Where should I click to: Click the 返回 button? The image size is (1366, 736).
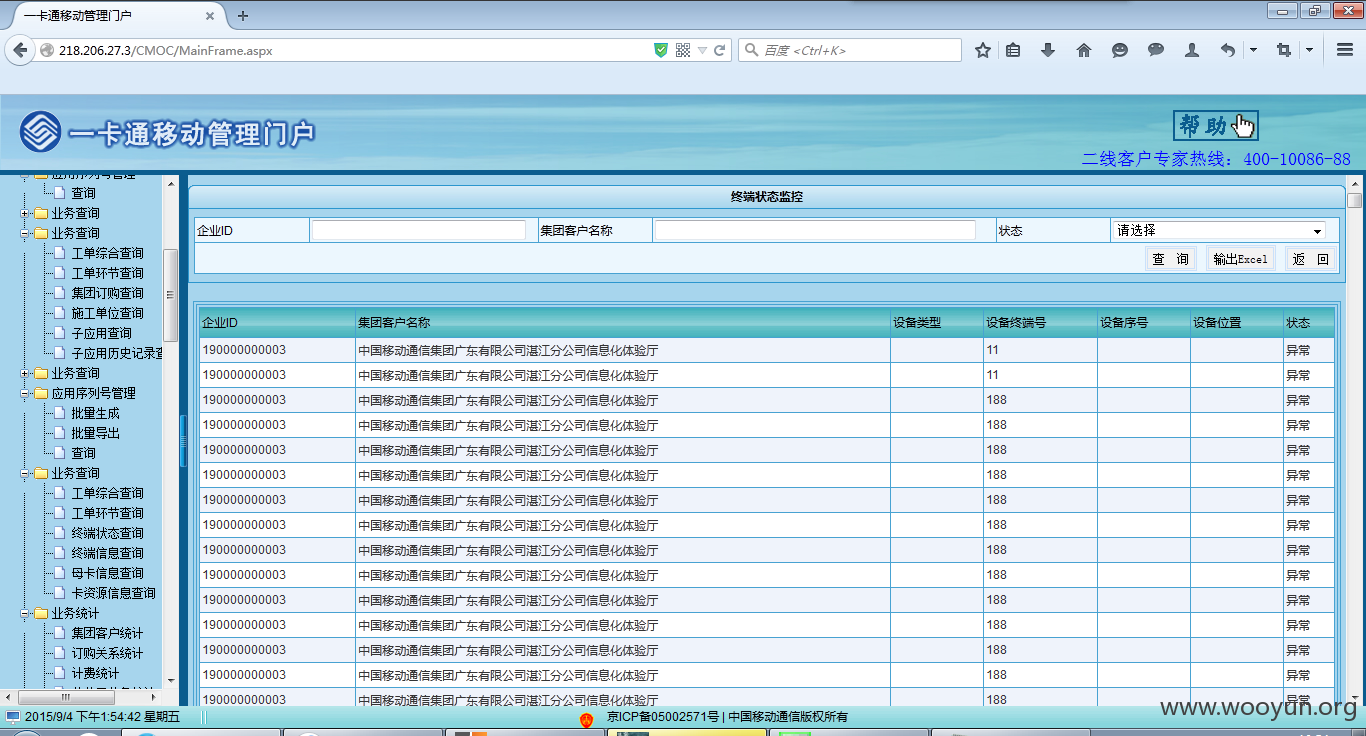pos(1310,259)
